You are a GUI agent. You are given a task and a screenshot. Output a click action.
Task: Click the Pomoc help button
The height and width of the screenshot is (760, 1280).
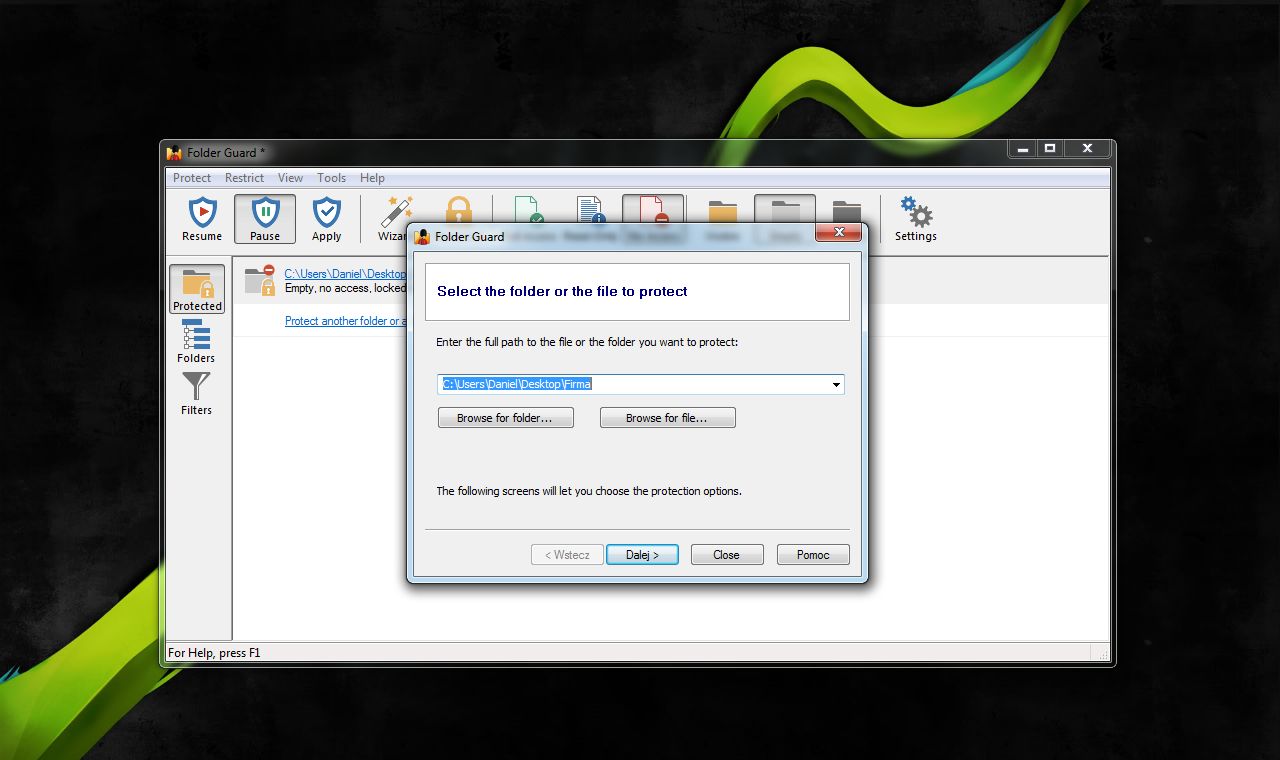813,555
